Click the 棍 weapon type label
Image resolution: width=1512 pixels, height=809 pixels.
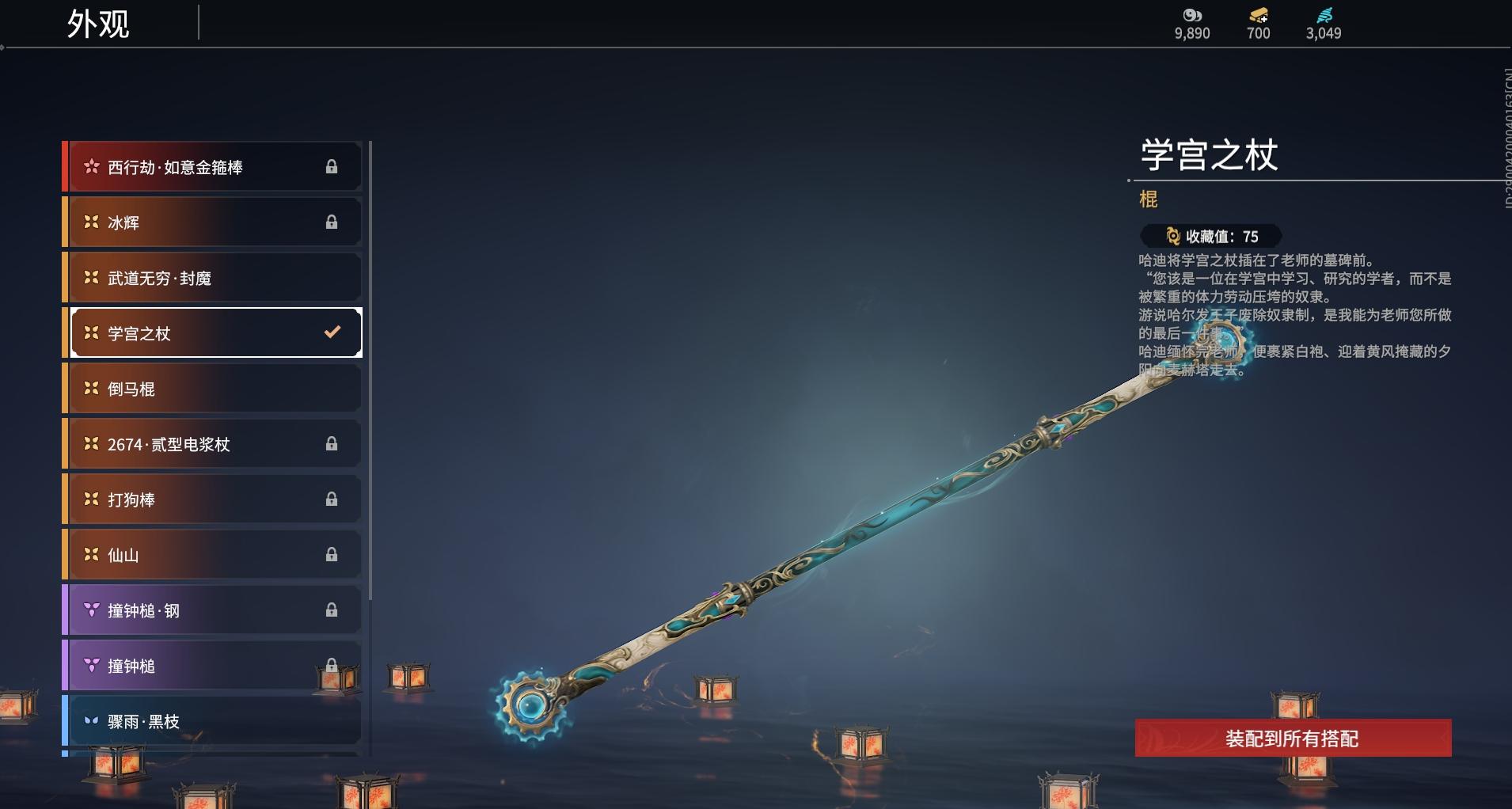[1149, 199]
